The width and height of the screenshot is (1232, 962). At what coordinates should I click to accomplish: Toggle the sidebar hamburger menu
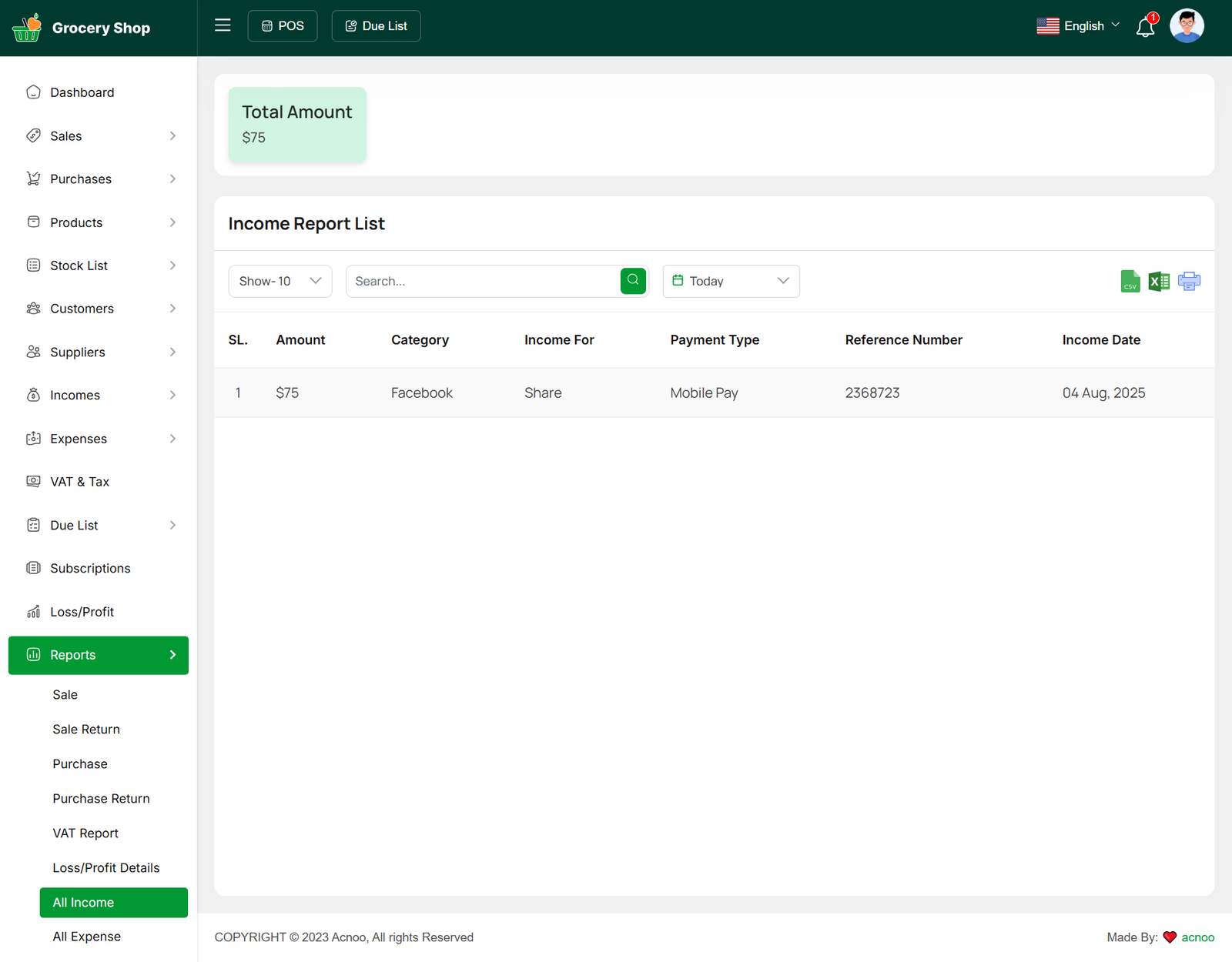(223, 25)
